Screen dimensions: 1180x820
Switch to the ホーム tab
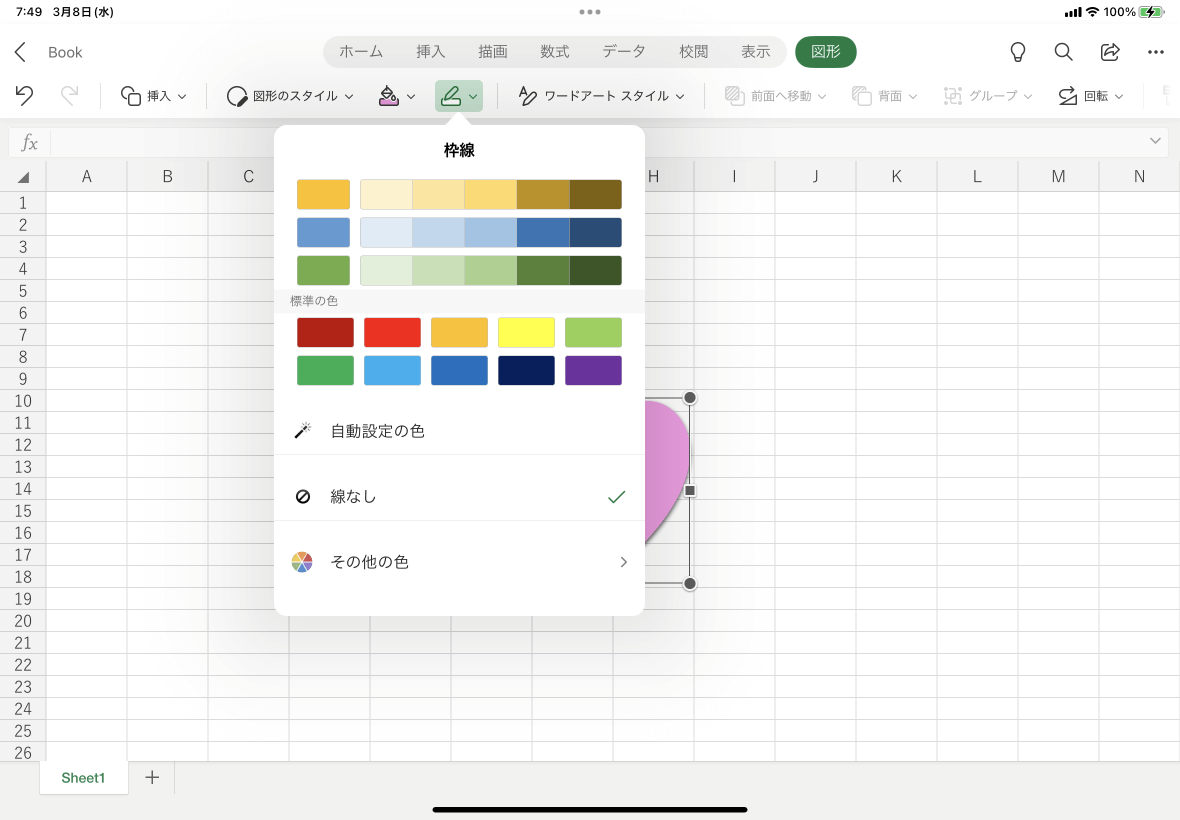(360, 52)
